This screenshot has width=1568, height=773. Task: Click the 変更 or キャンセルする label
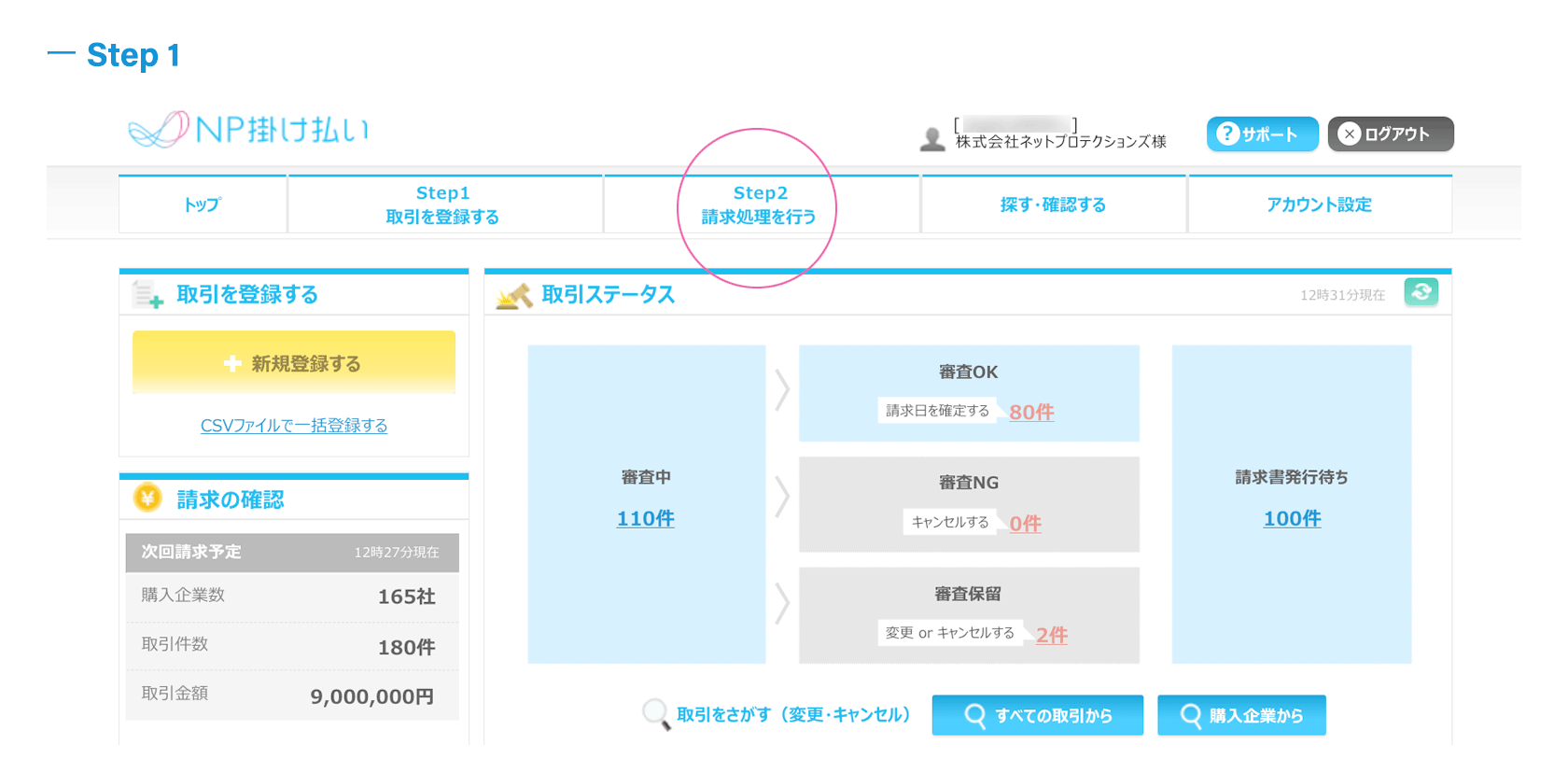tap(950, 633)
